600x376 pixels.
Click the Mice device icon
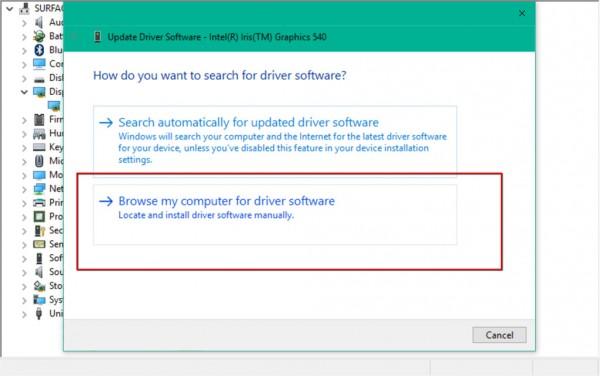[x=39, y=161]
